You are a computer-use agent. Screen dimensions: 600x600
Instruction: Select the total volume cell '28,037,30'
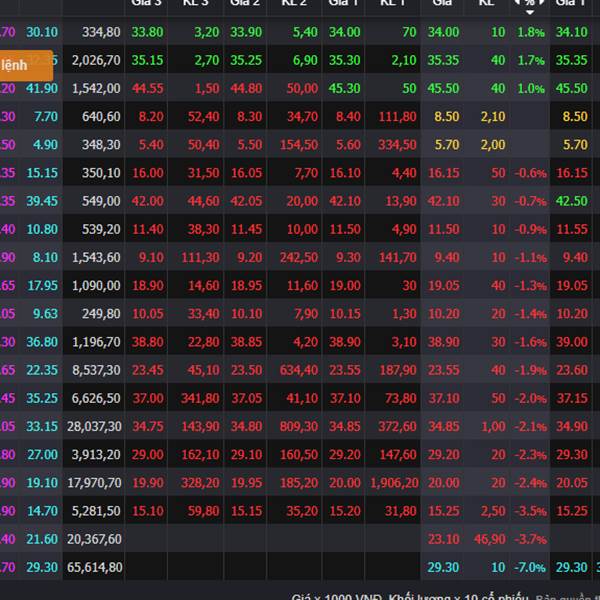pos(94,426)
